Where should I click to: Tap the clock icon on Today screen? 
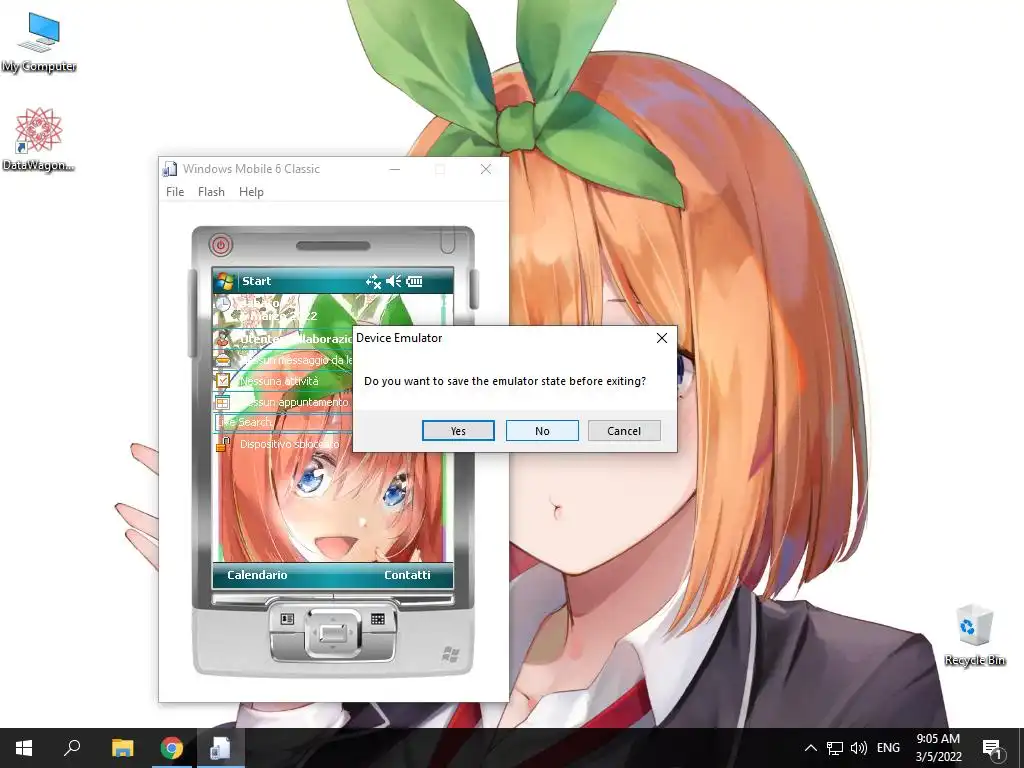click(223, 304)
